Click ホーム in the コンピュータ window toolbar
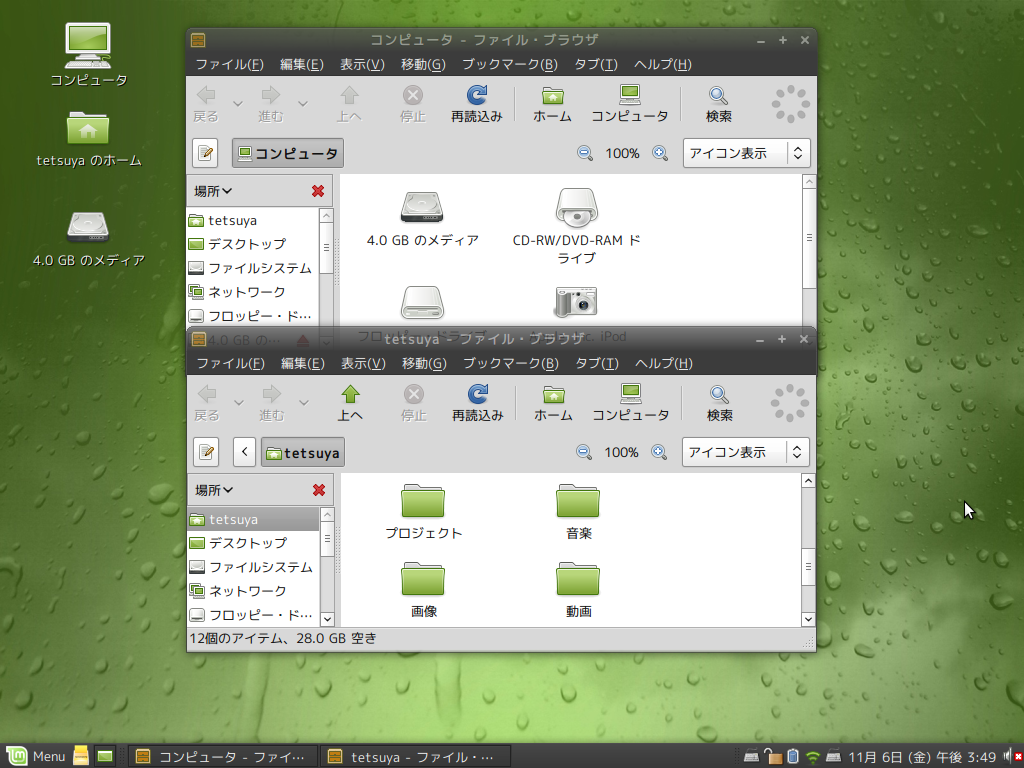This screenshot has height=768, width=1024. (x=552, y=104)
